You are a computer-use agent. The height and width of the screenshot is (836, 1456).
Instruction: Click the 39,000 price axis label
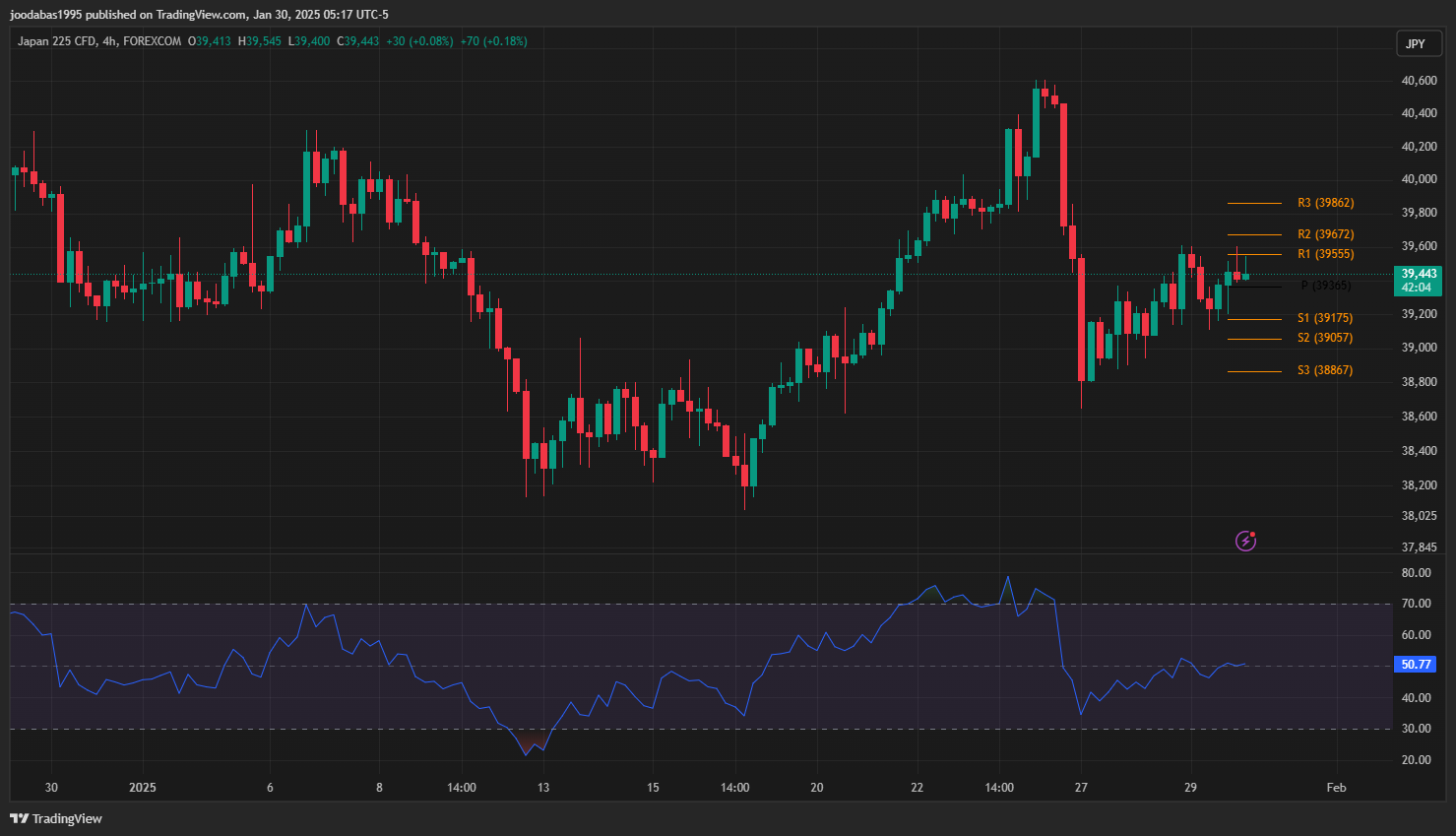coord(1419,348)
